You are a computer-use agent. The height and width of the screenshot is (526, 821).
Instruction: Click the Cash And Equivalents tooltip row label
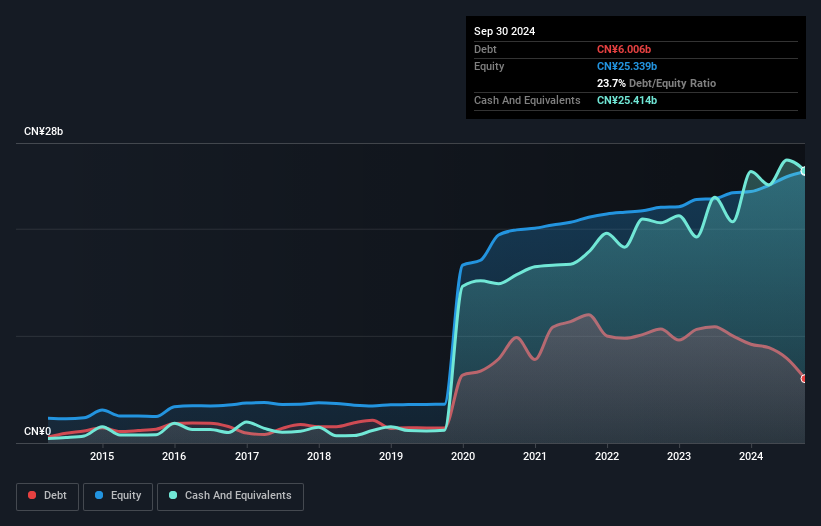point(527,100)
